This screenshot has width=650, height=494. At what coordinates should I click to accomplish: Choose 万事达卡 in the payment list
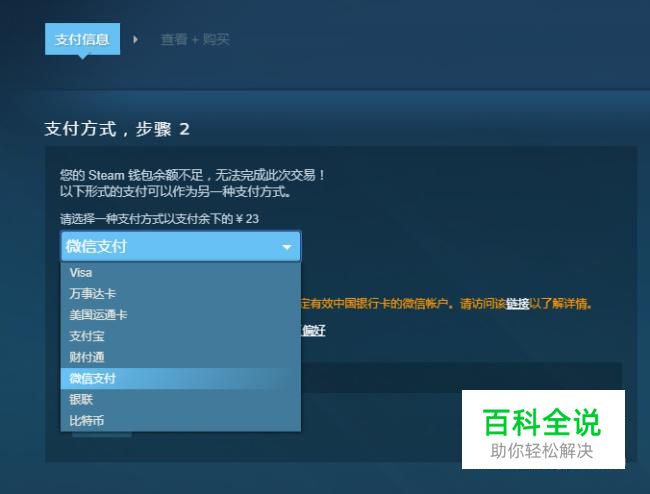click(x=181, y=294)
